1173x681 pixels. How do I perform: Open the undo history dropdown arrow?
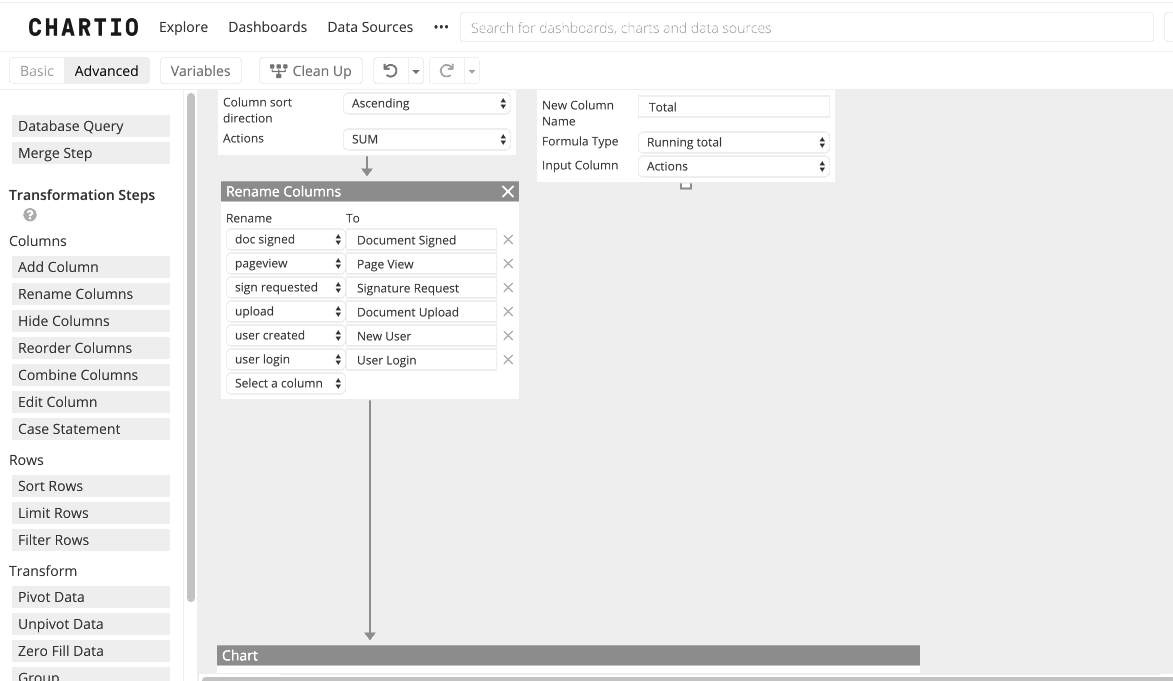[x=416, y=71]
